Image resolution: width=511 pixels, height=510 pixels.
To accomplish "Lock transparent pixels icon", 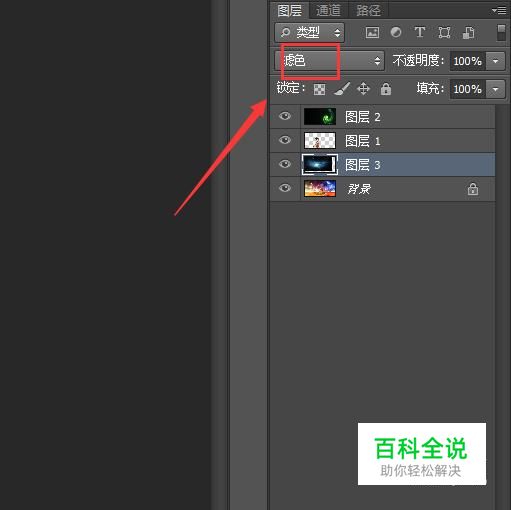I will click(x=319, y=89).
